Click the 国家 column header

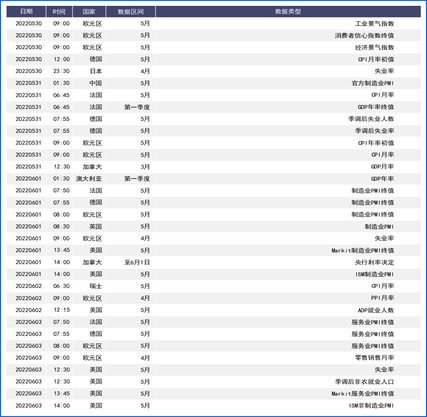[89, 12]
